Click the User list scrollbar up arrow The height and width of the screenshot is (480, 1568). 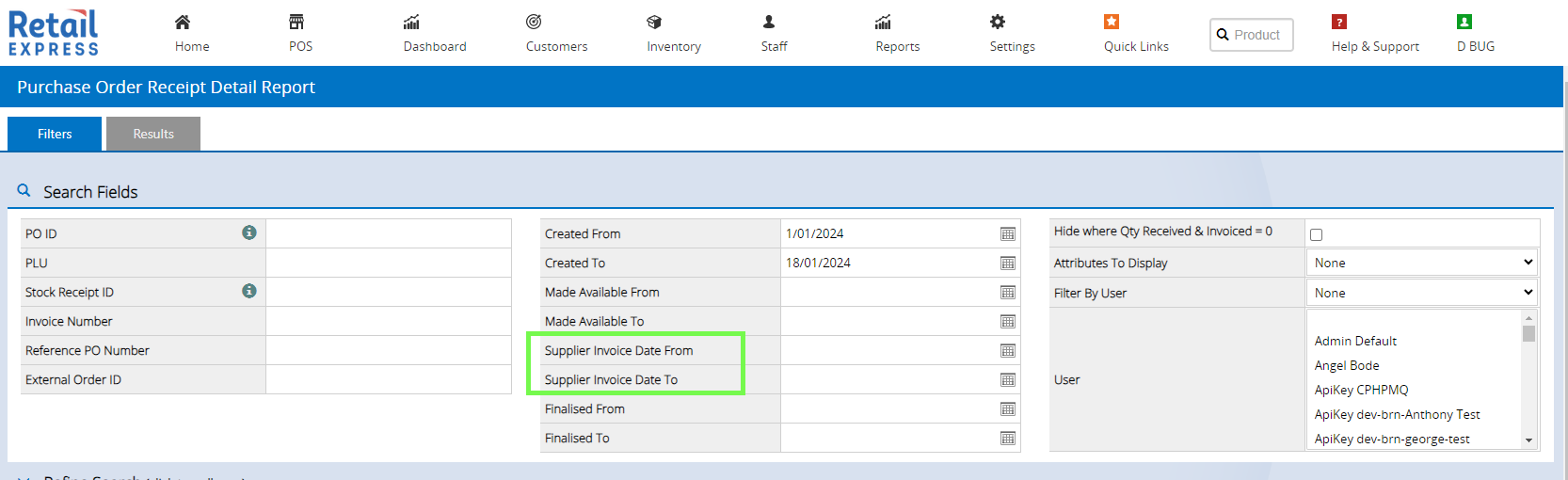coord(1528,318)
